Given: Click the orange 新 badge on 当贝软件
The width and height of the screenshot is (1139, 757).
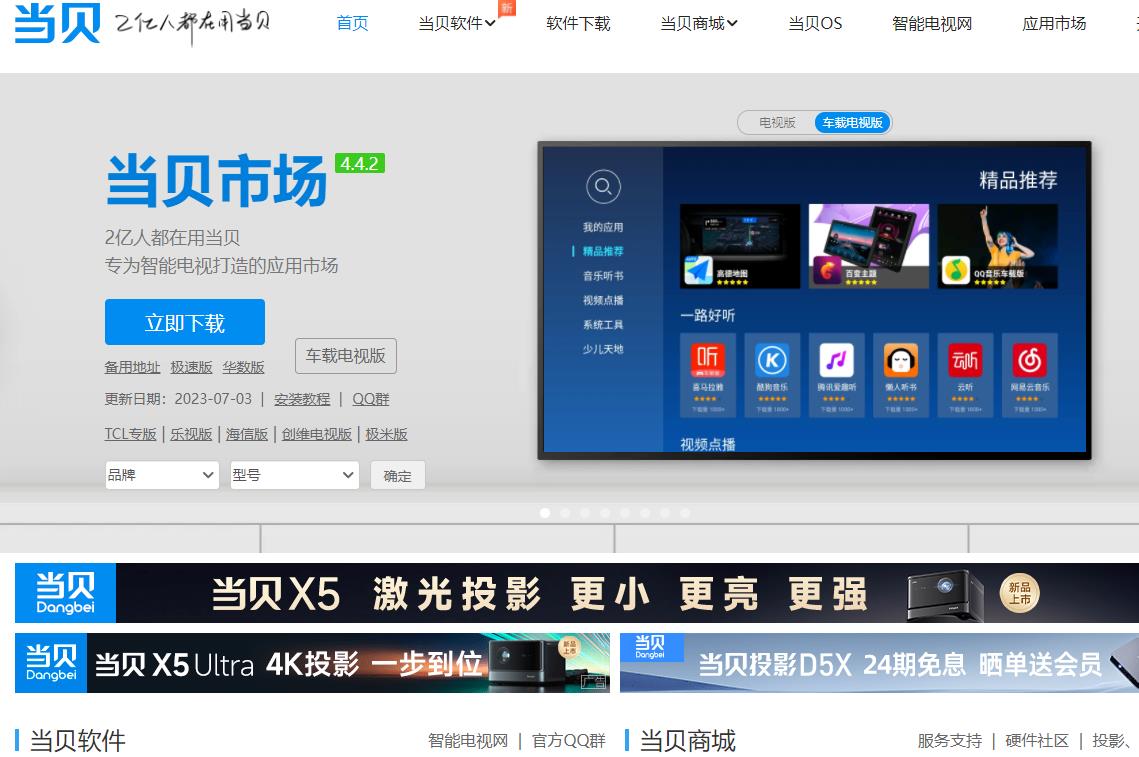Looking at the screenshot, I should pos(507,7).
